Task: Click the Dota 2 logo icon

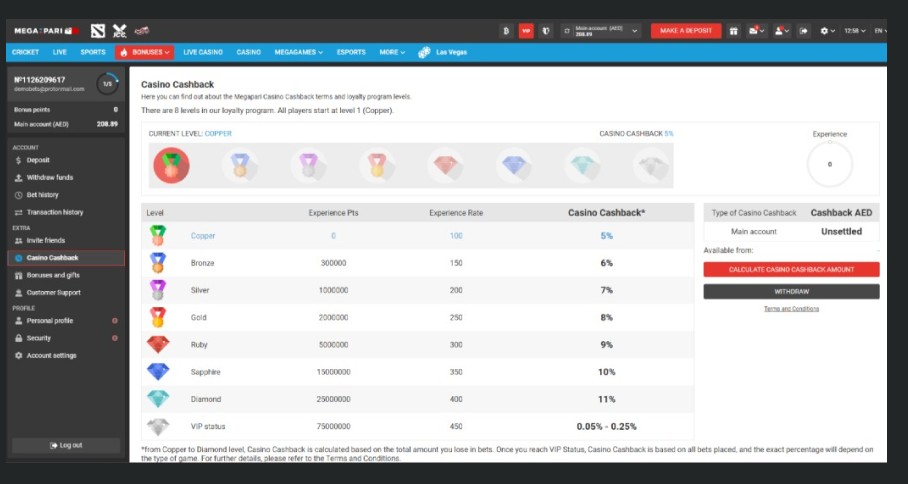Action: (97, 31)
